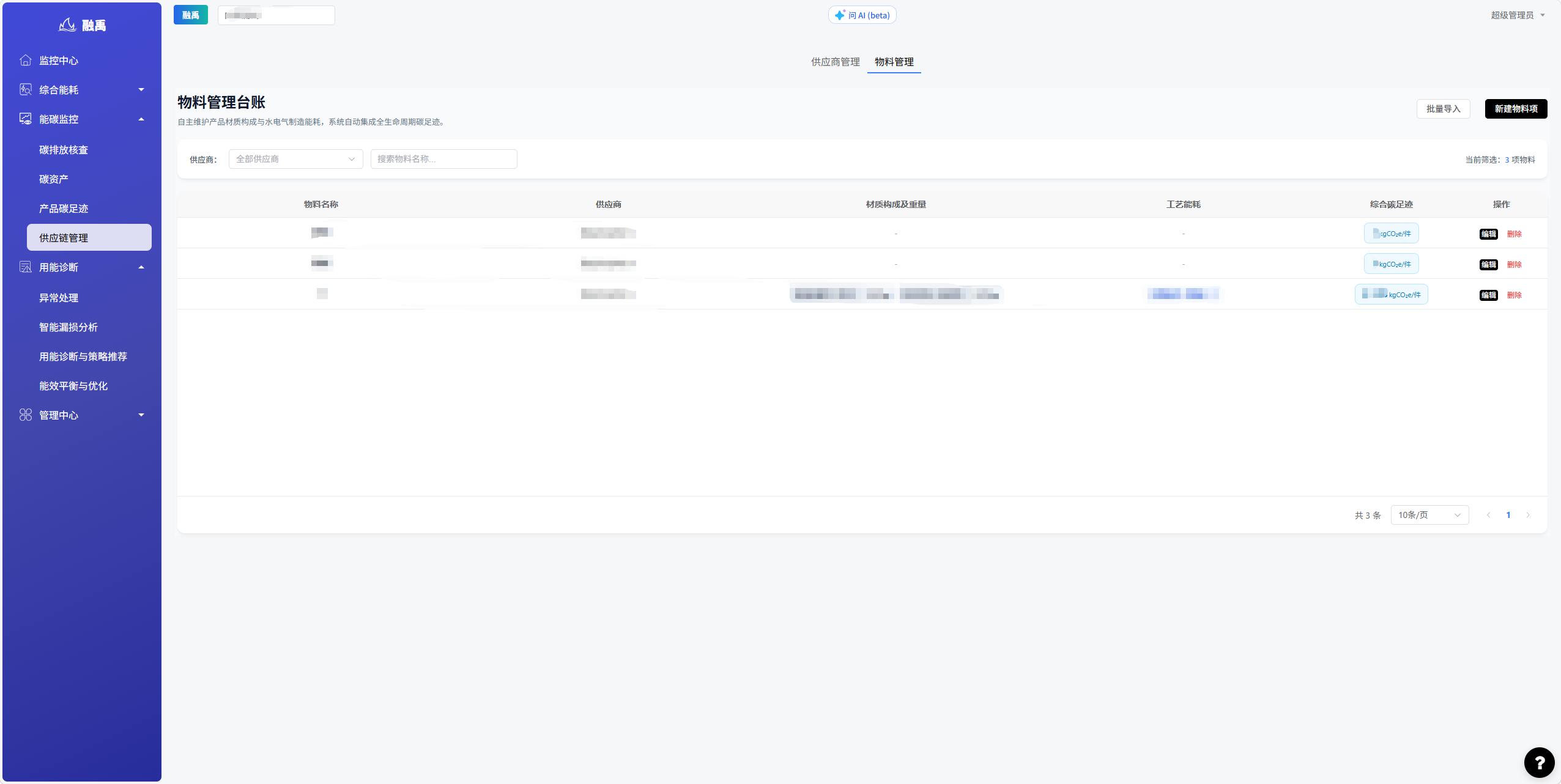Viewport: 1561px width, 784px height.
Task: Click 删除 in the second material row
Action: 1515,264
